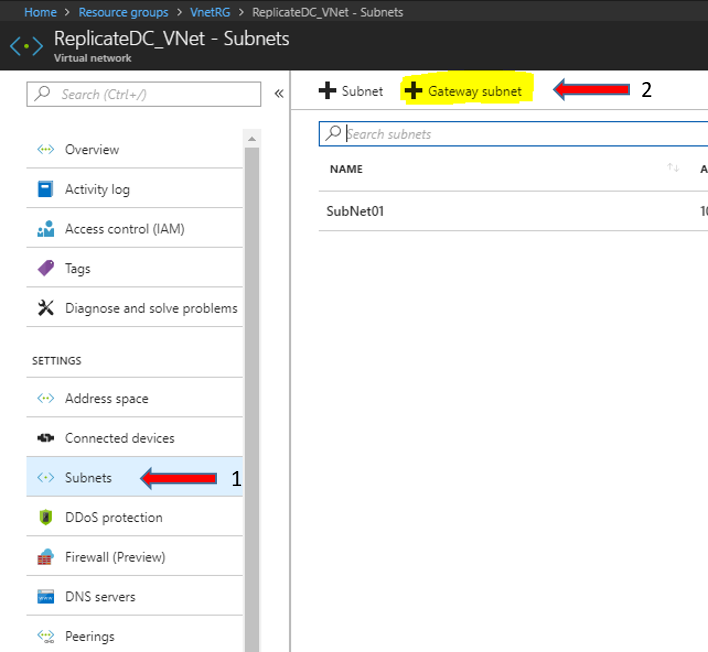This screenshot has width=708, height=652.
Task: Go to VnetRG breadcrumb link
Action: click(210, 12)
